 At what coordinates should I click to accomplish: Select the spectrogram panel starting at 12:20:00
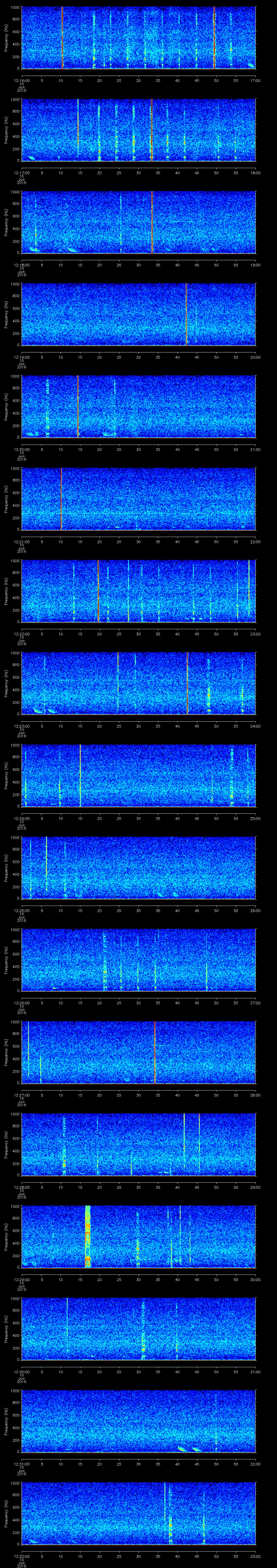tap(138, 407)
